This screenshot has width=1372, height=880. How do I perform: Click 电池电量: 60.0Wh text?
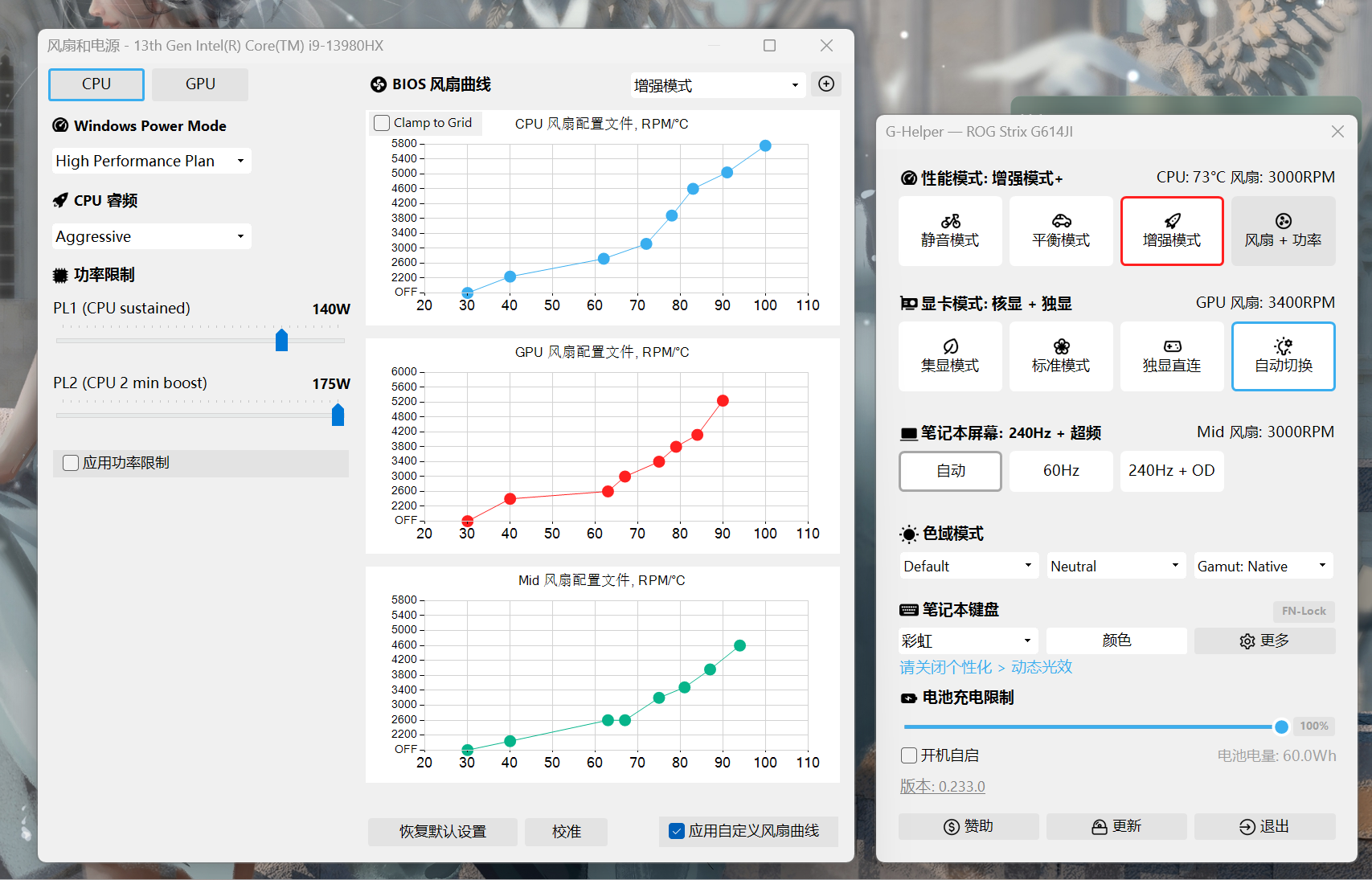pos(1276,755)
